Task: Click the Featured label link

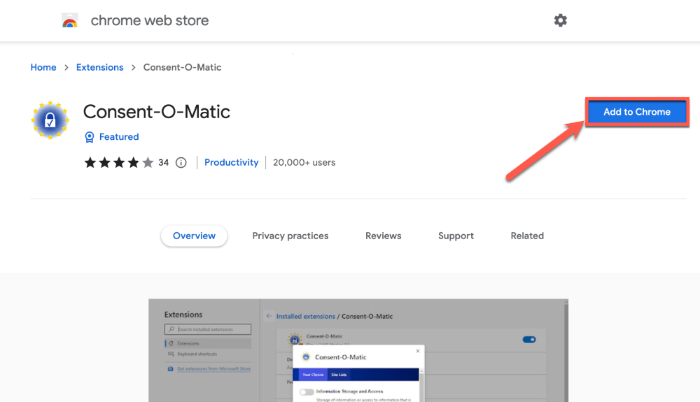Action: pos(119,137)
